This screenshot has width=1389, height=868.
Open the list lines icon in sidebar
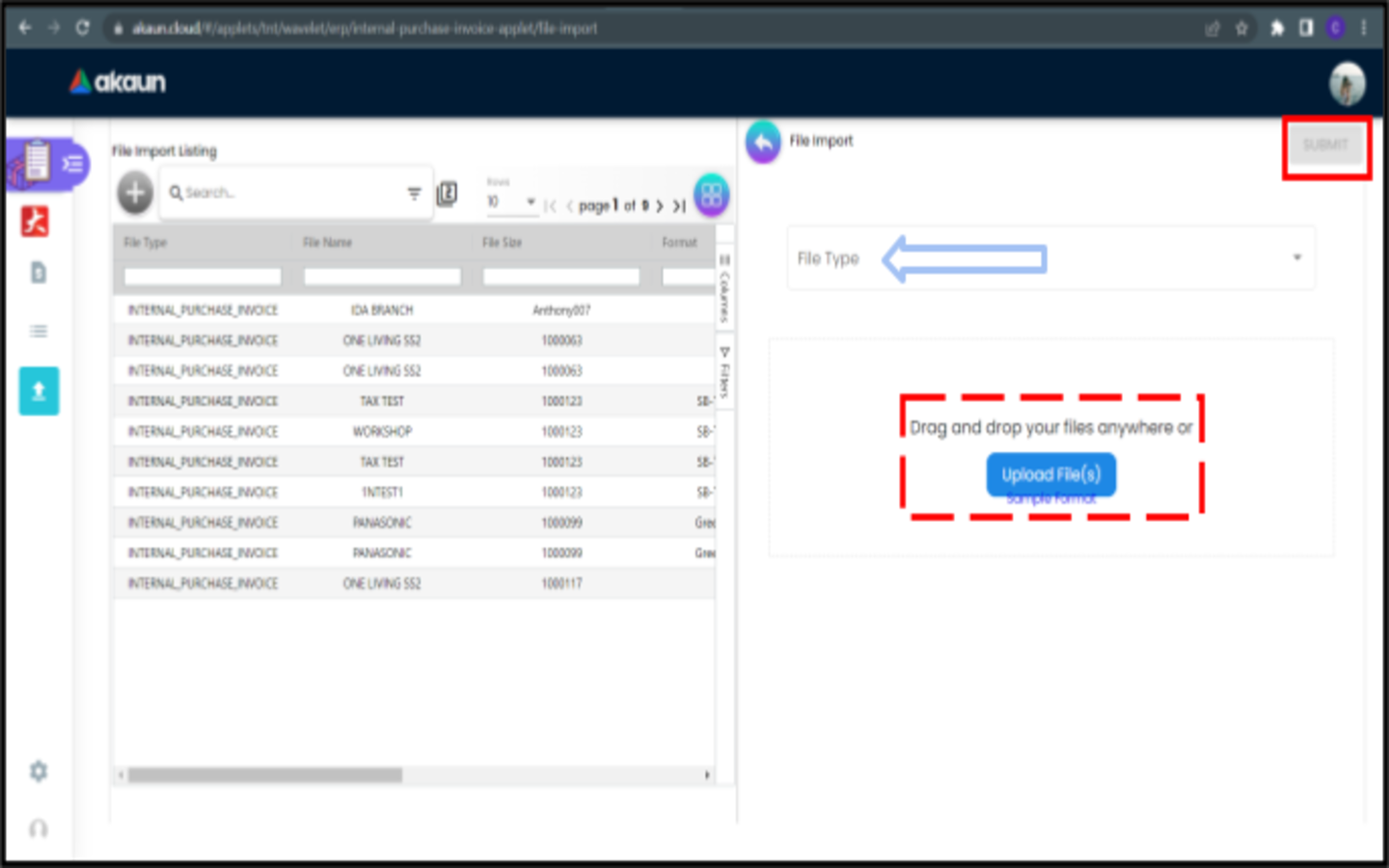(x=39, y=331)
